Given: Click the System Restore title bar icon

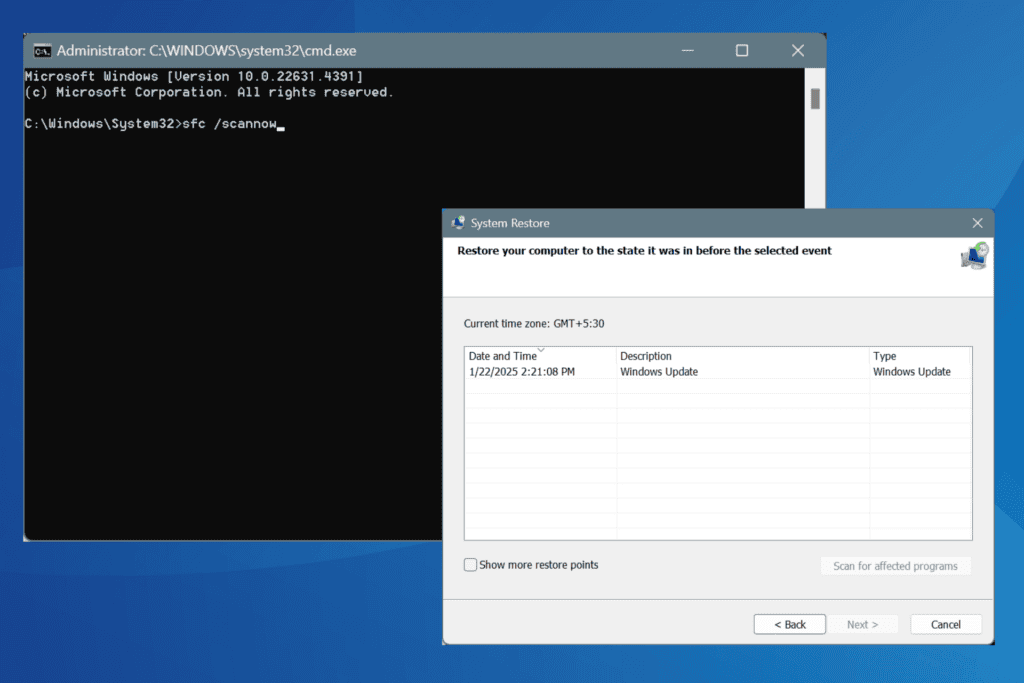Looking at the screenshot, I should 458,222.
